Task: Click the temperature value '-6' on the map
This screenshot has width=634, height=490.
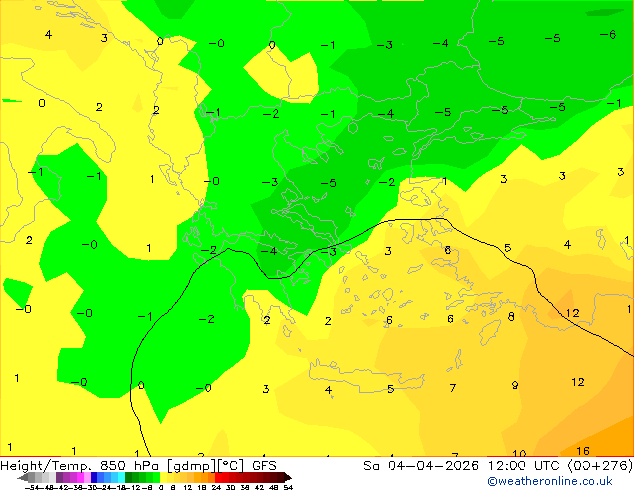Action: click(x=608, y=35)
